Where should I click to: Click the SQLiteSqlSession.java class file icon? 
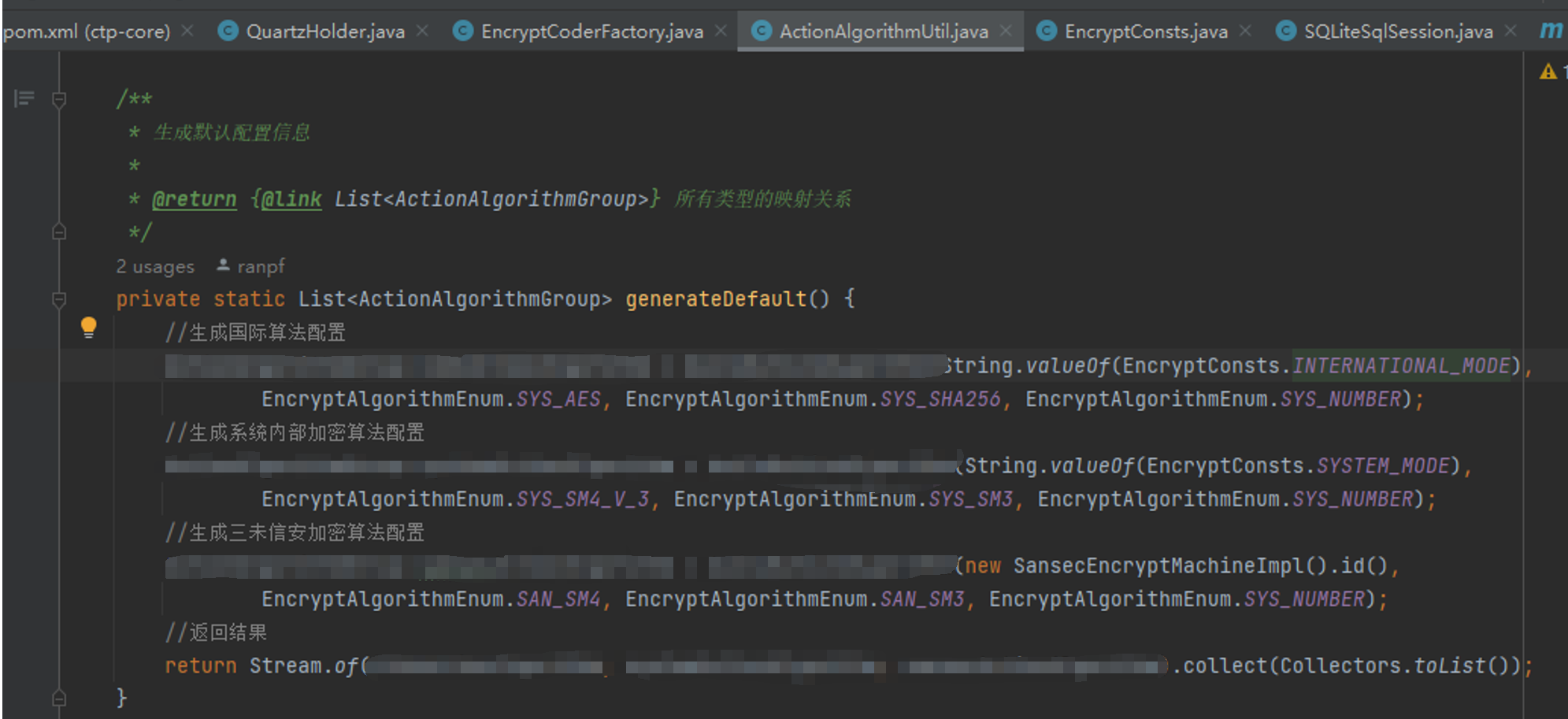click(x=1285, y=31)
